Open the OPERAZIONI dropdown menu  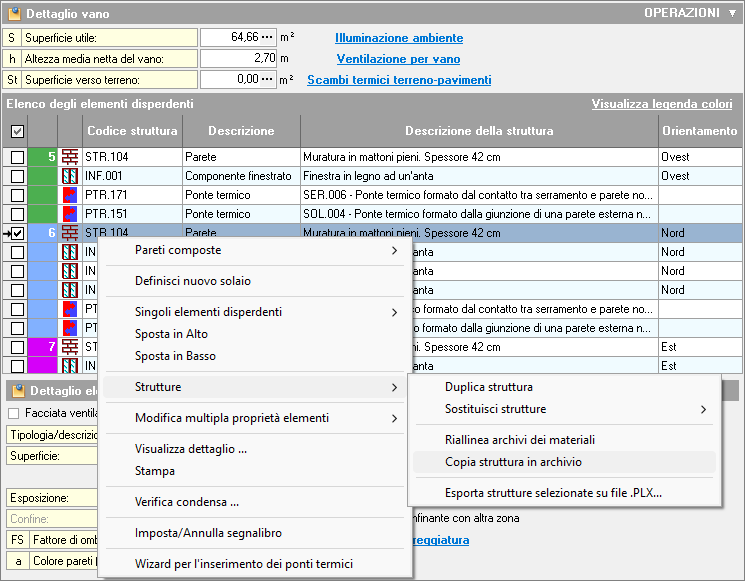click(689, 14)
